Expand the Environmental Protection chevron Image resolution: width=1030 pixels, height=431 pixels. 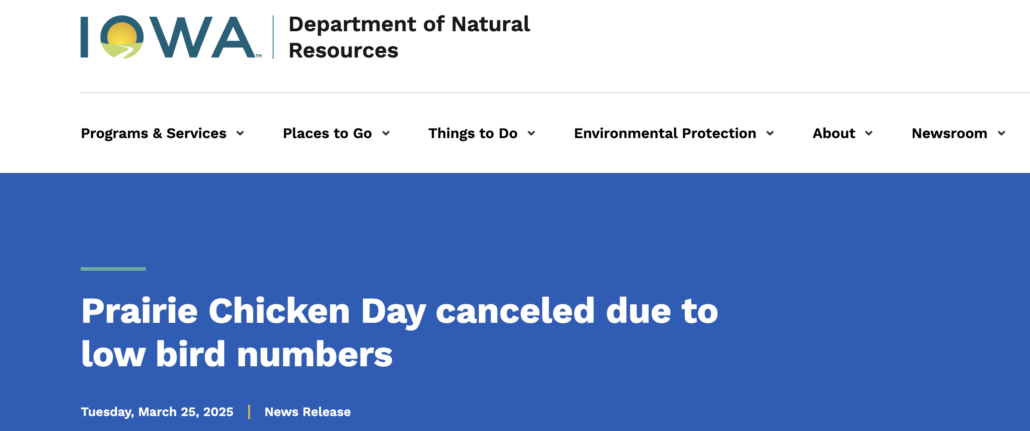(x=770, y=133)
